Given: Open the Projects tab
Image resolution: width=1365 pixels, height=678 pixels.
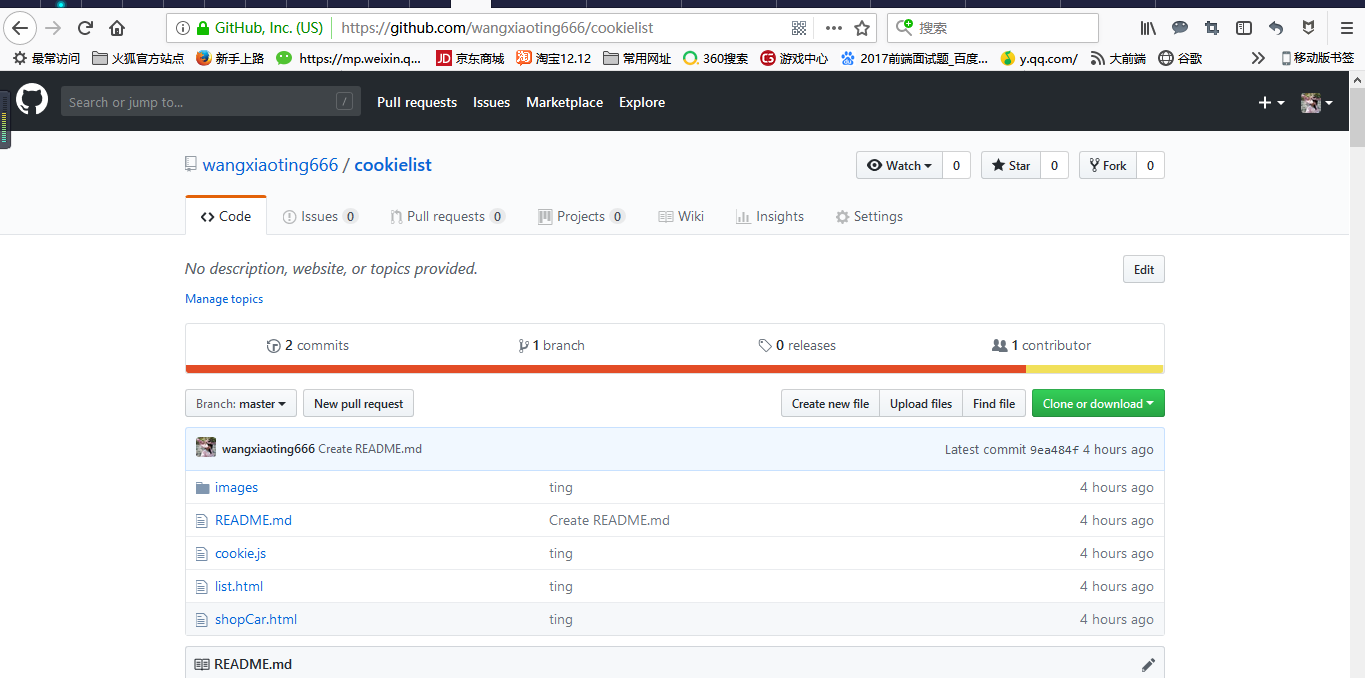Looking at the screenshot, I should [x=581, y=216].
